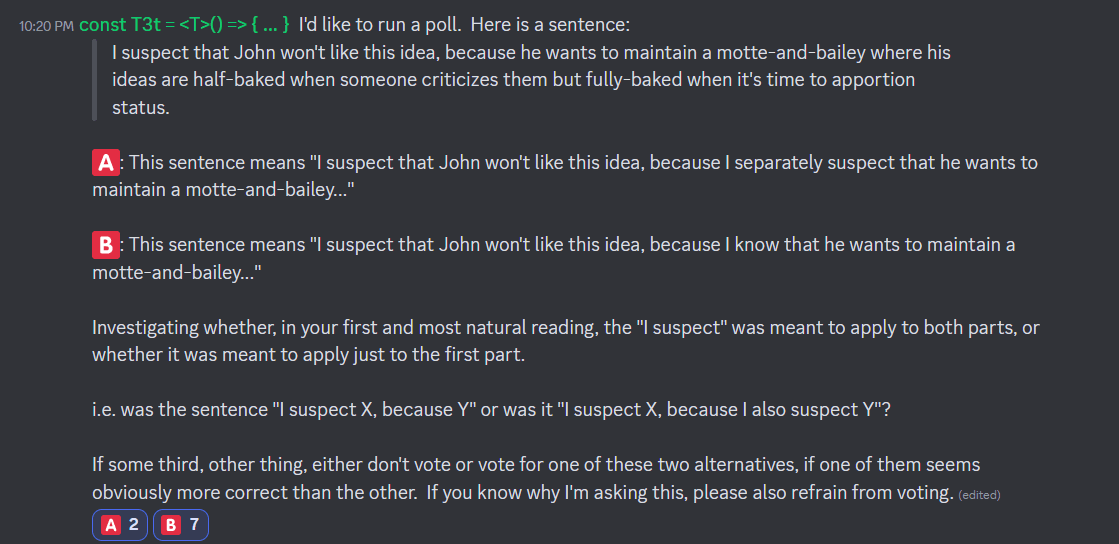Click the B emoji inside the reaction pill

click(x=171, y=524)
